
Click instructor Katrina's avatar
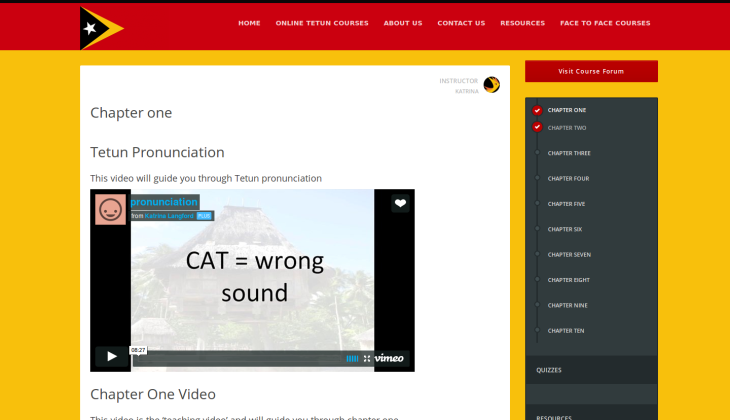coord(492,85)
